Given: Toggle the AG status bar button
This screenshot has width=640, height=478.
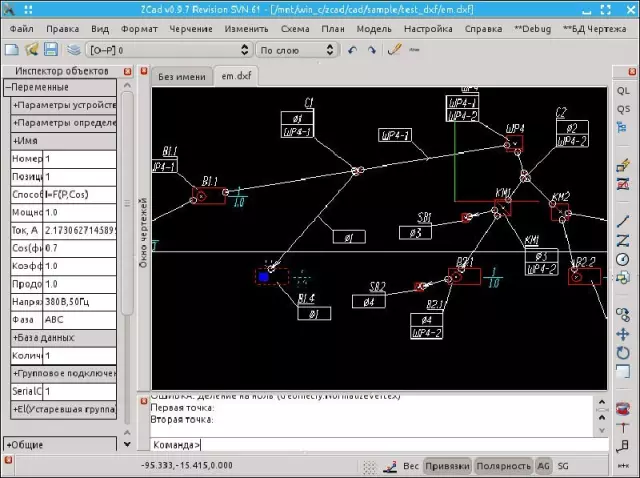Looking at the screenshot, I should tap(544, 466).
